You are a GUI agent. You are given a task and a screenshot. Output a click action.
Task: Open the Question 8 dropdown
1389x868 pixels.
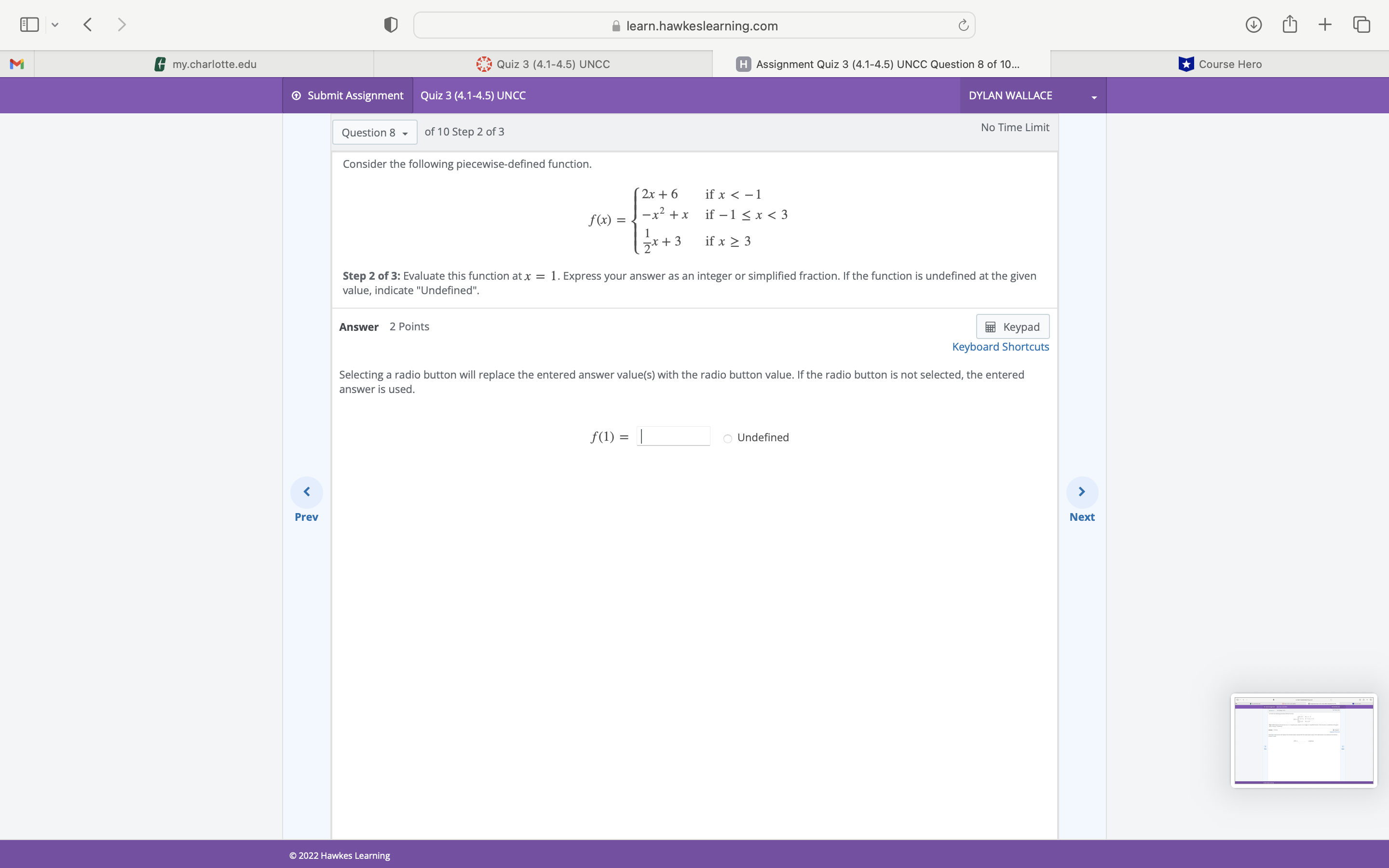tap(374, 132)
